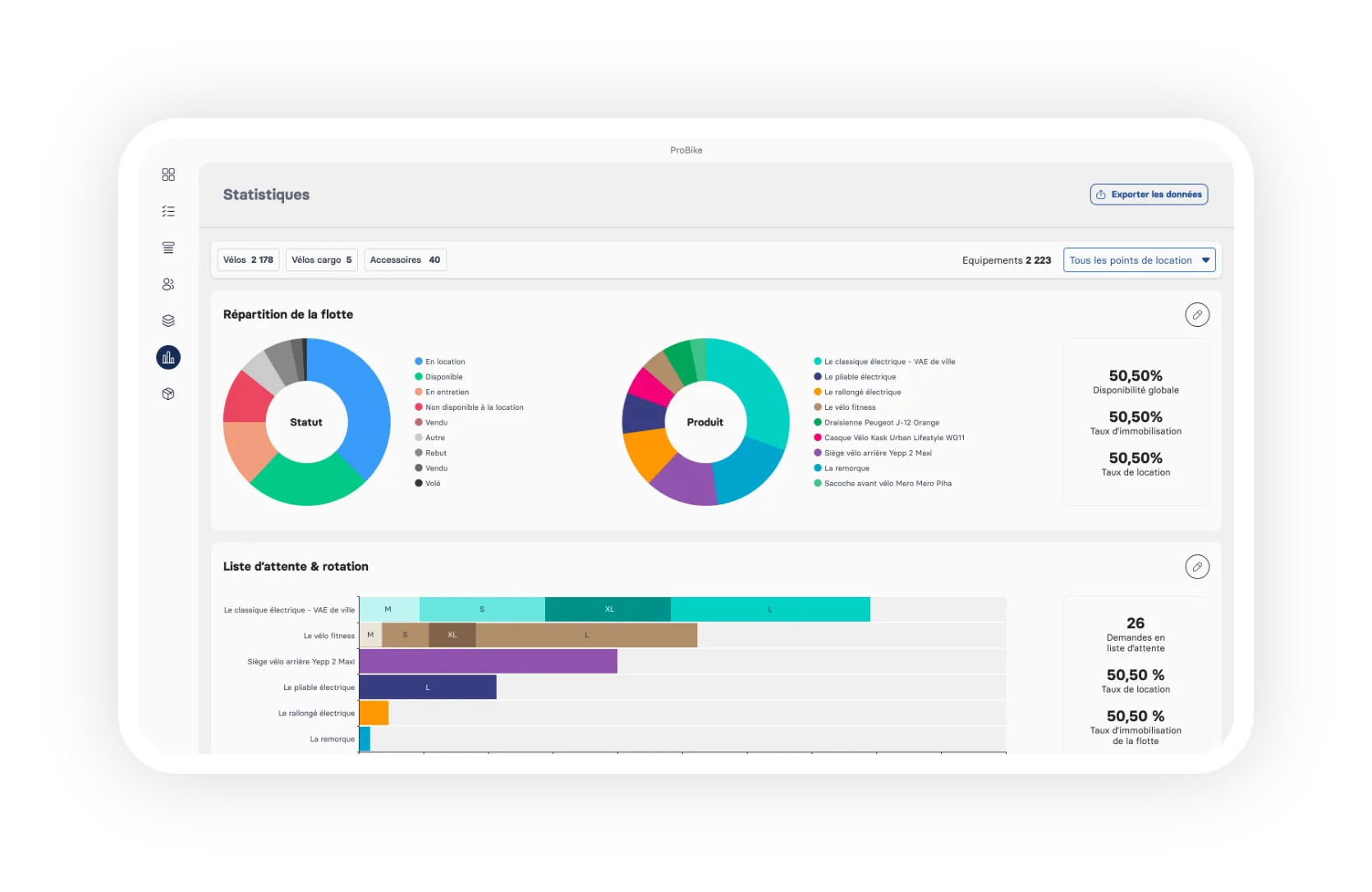Switch to the Accessoires 40 tab
The image size is (1372, 892).
click(x=405, y=260)
